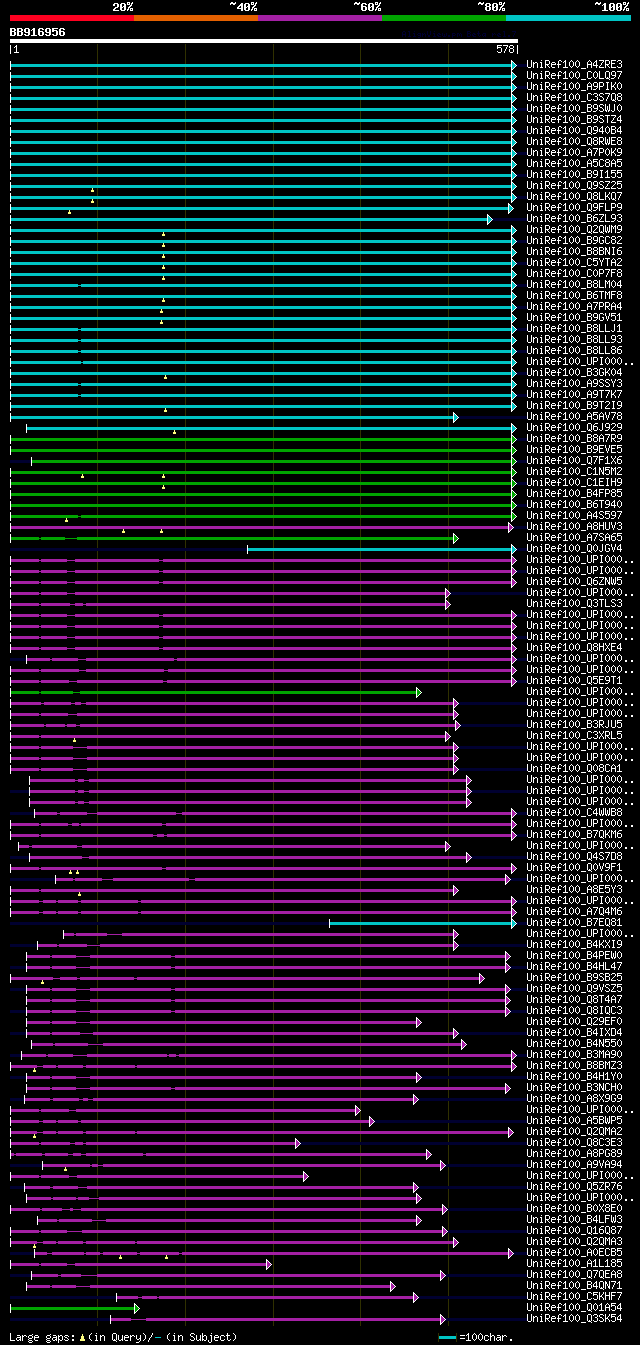Open the UniRef100_Q8LKQ7 entry

[x=574, y=196]
